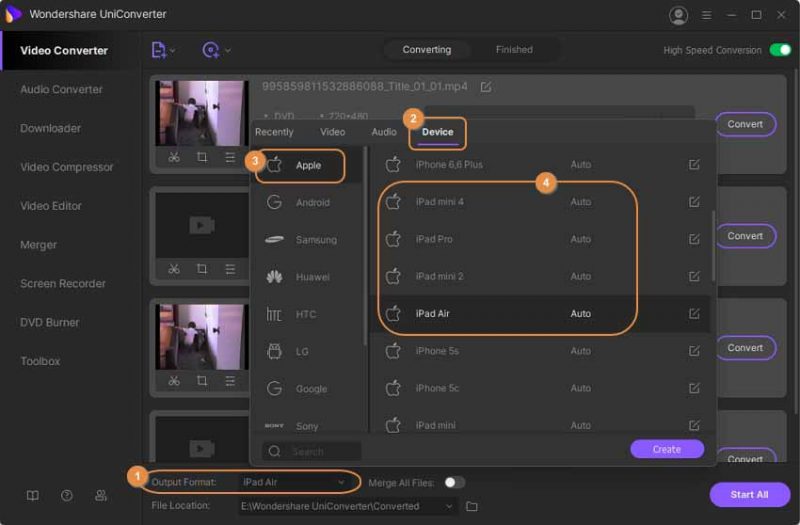Click the format Search input field
Image resolution: width=800 pixels, height=525 pixels.
312,451
